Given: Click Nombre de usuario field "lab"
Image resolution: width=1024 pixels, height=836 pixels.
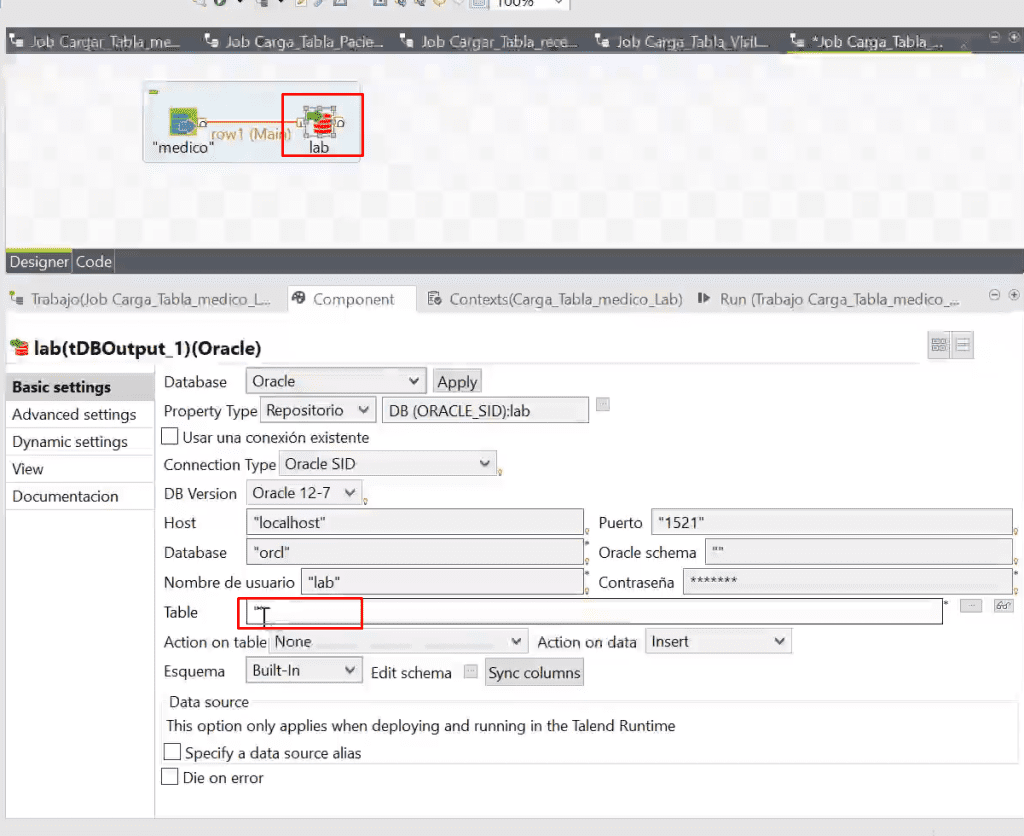Looking at the screenshot, I should (442, 581).
